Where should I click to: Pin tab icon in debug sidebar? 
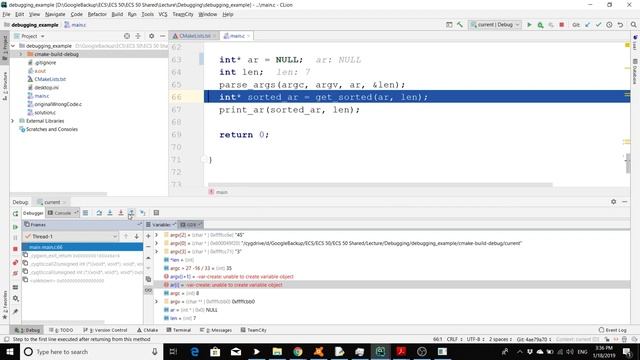(x=16, y=311)
